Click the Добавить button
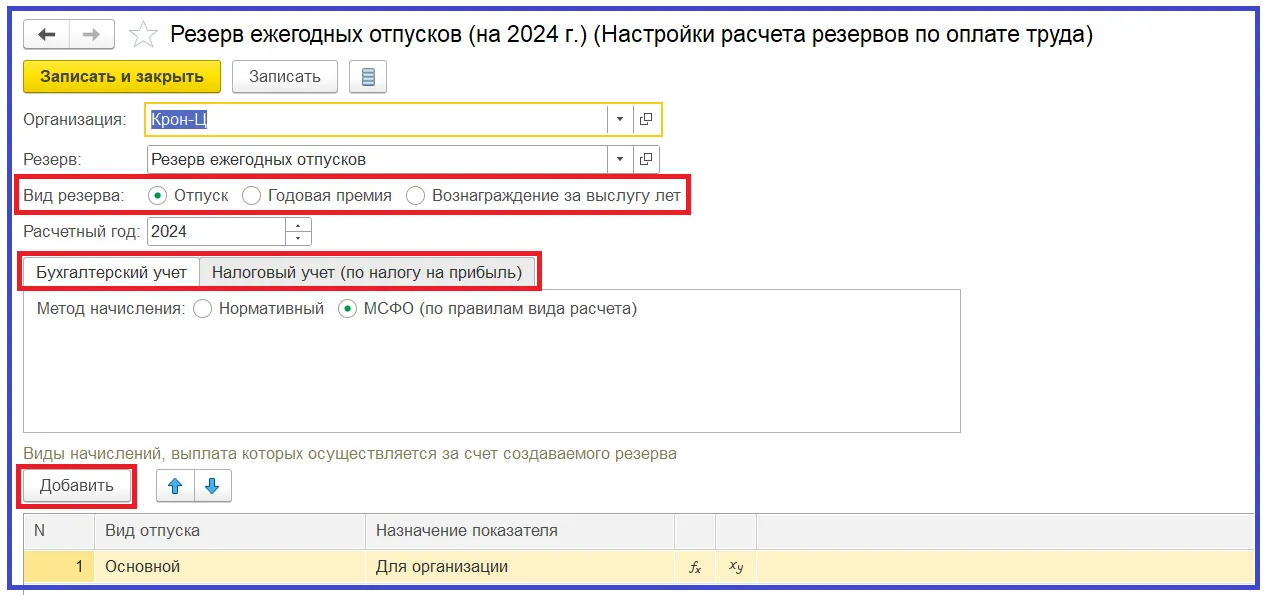The image size is (1266, 595). point(77,486)
